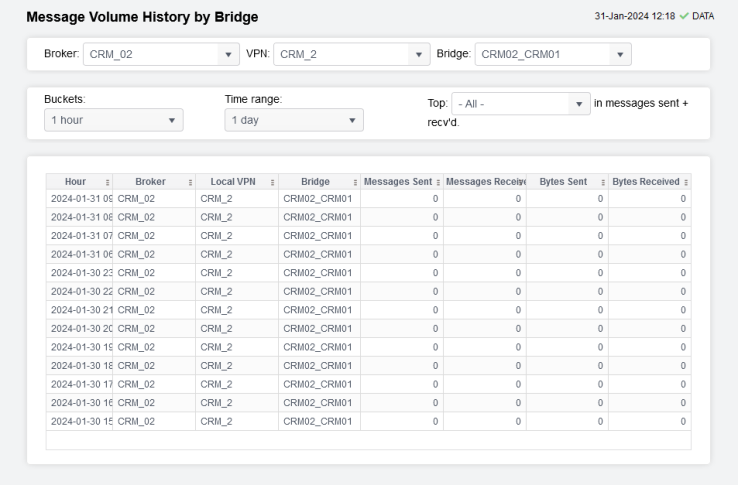Click the Messages Received column header
738x485 pixels.
click(484, 182)
